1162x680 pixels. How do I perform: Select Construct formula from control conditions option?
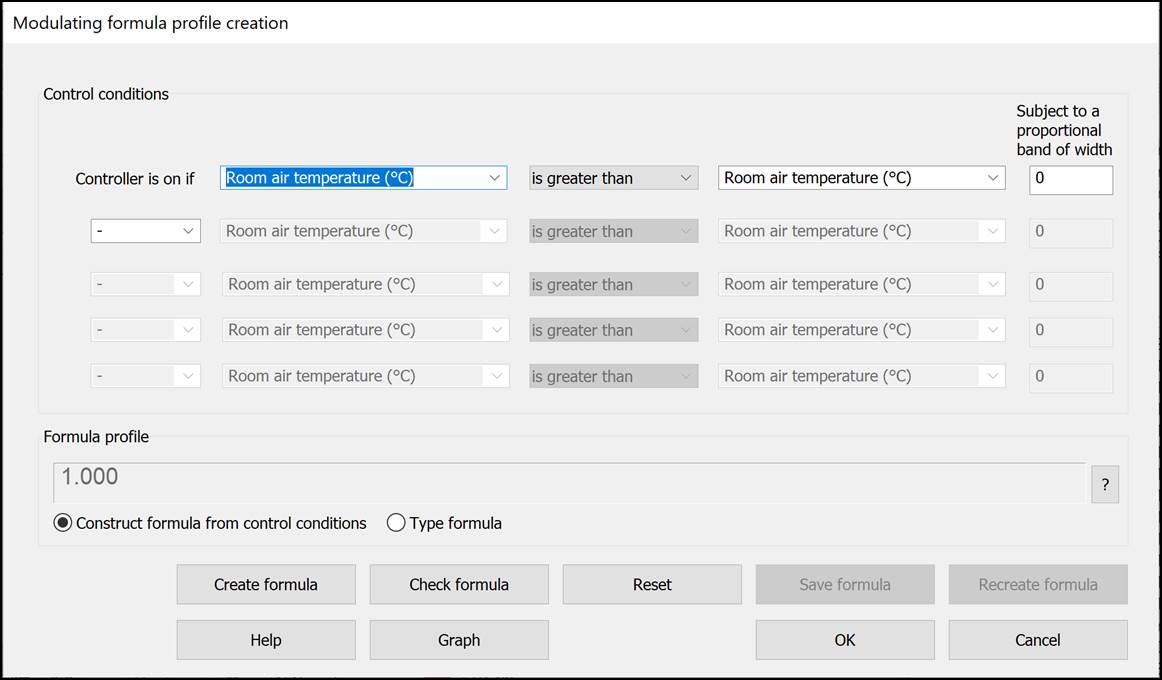coord(210,523)
